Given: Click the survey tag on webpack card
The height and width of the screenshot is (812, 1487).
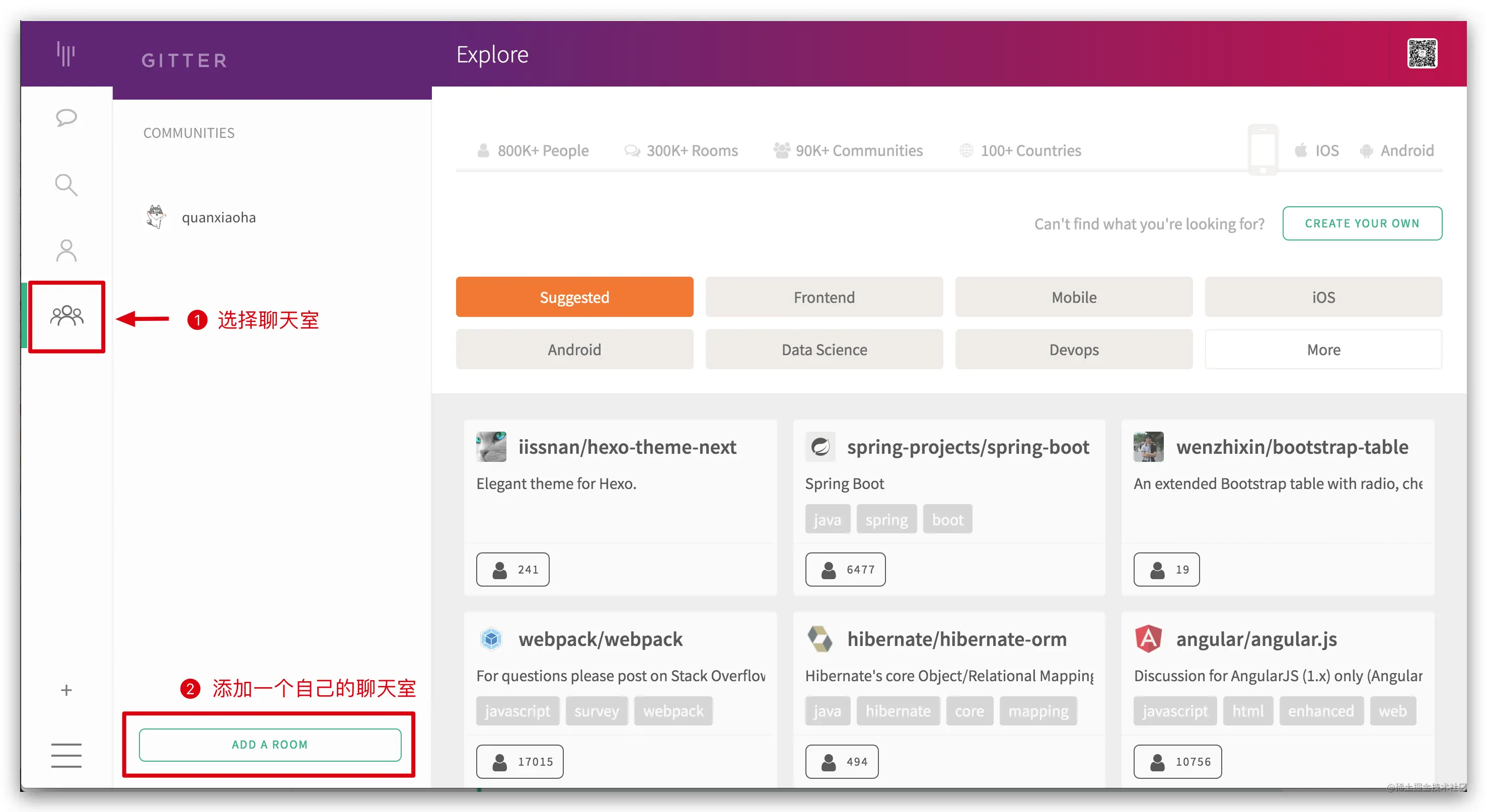Looking at the screenshot, I should [x=597, y=711].
